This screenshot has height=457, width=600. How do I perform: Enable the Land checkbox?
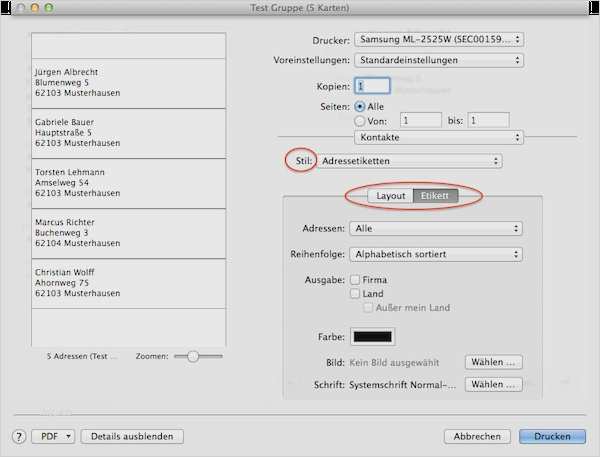(x=355, y=294)
